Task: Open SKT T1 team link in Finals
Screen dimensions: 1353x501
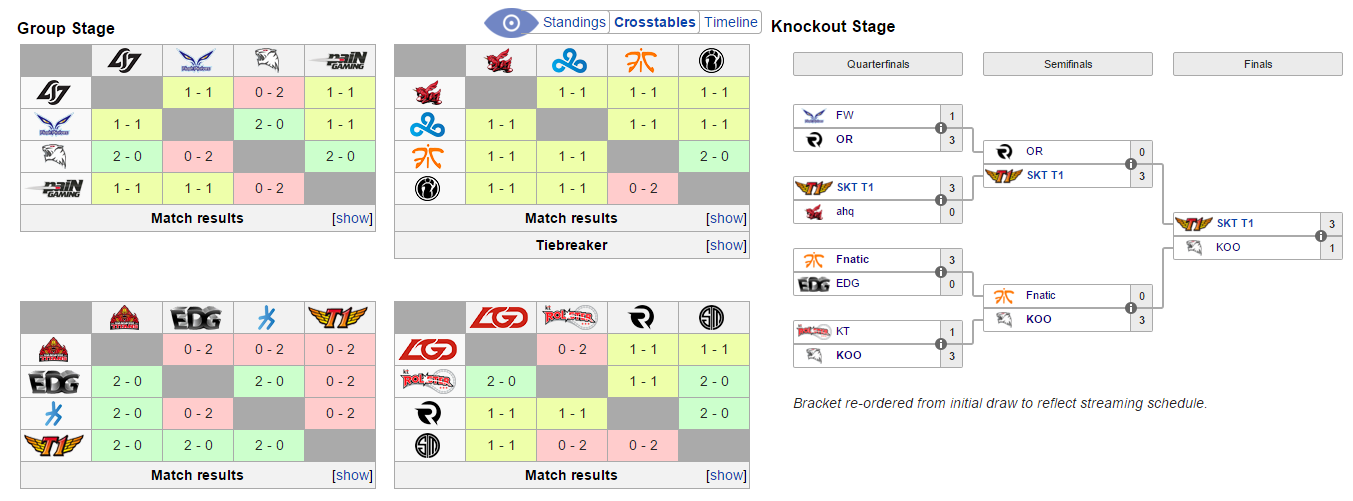Action: [1235, 223]
